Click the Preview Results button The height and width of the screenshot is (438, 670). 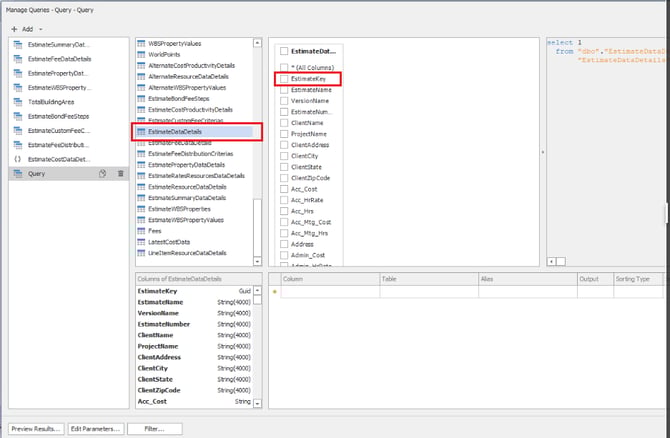click(36, 428)
